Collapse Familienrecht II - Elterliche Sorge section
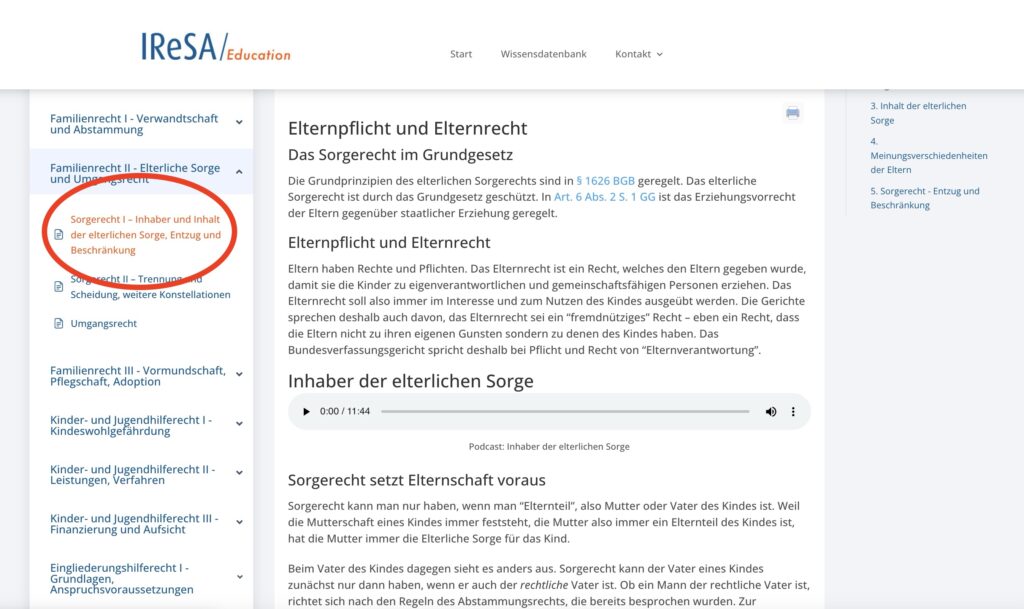The image size is (1024, 609). click(239, 172)
